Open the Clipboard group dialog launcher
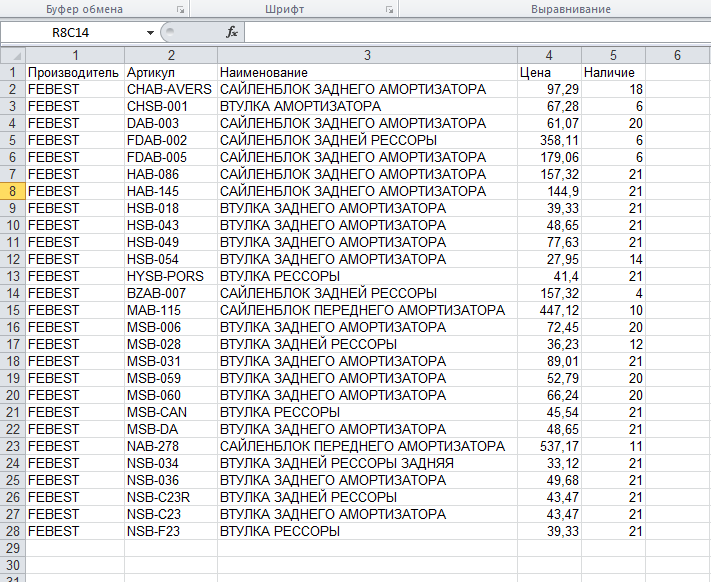The width and height of the screenshot is (711, 582). 180,10
